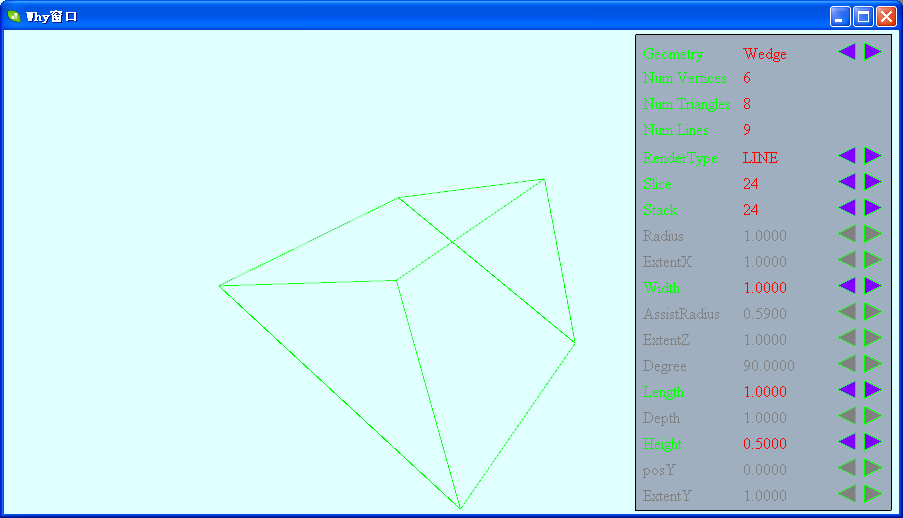
Task: Click the Degree value 90.0000
Action: pos(769,366)
